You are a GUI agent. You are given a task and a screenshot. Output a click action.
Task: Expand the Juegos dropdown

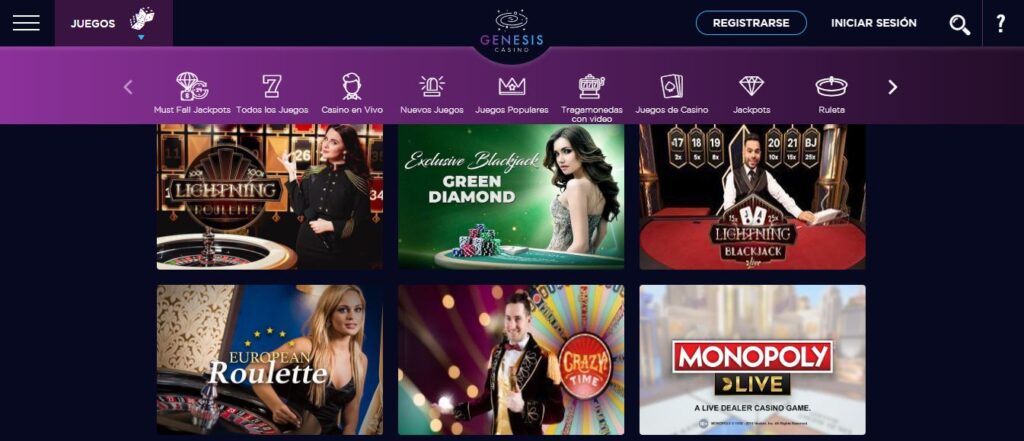(114, 24)
